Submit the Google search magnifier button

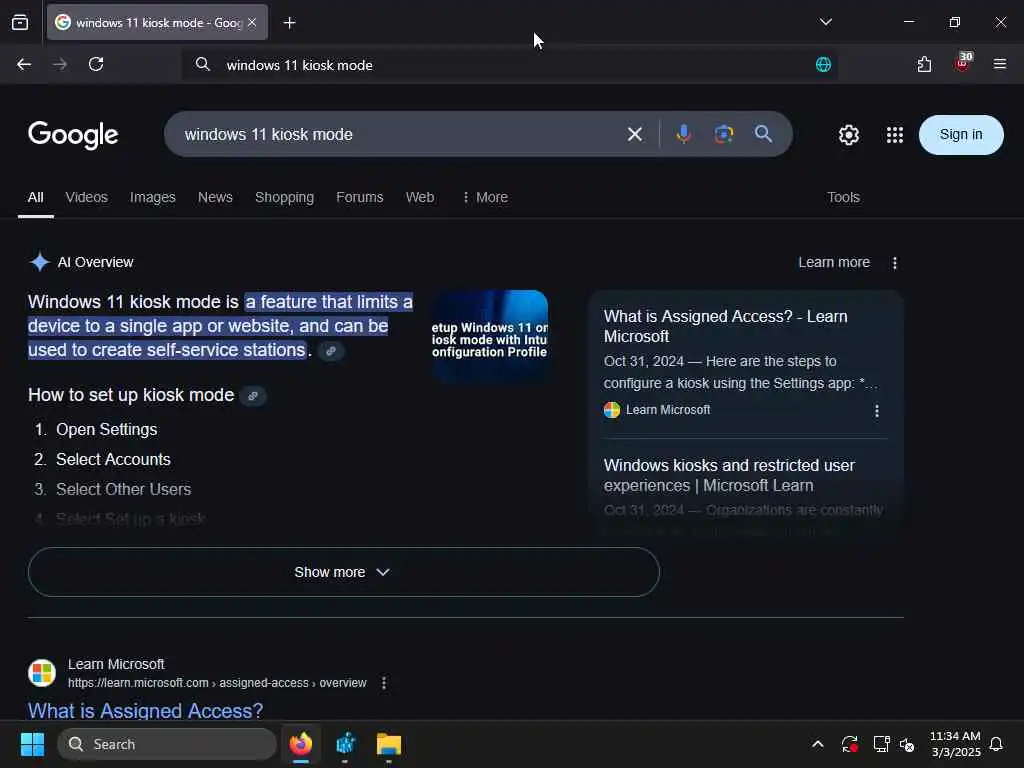pyautogui.click(x=763, y=134)
